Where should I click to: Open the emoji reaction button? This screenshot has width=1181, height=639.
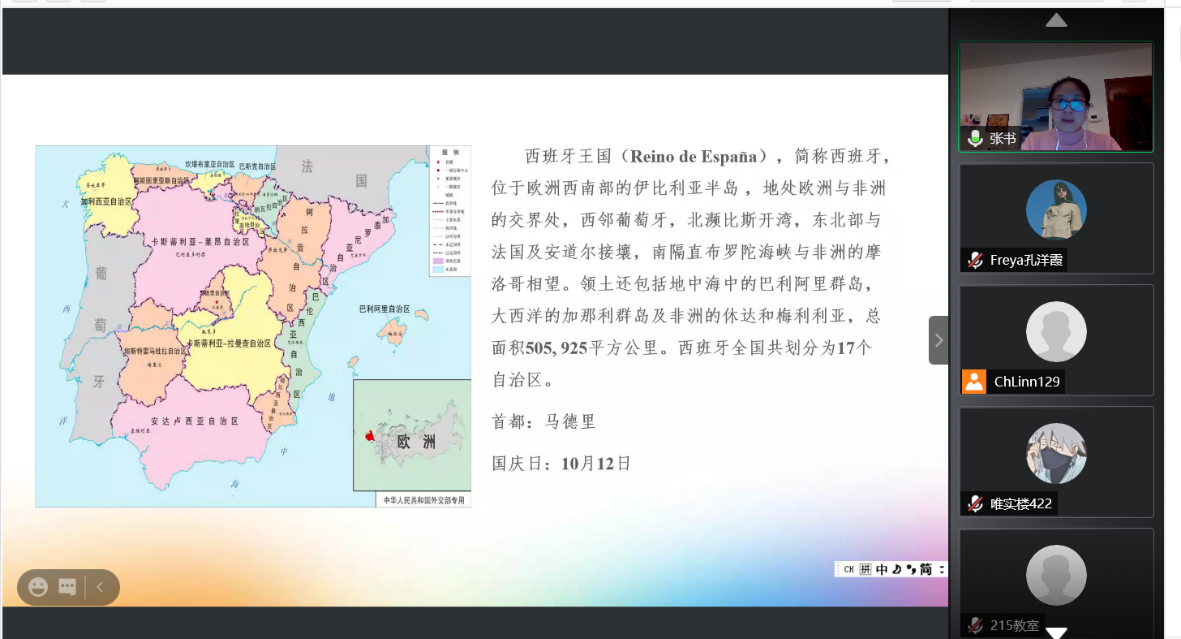(x=38, y=587)
